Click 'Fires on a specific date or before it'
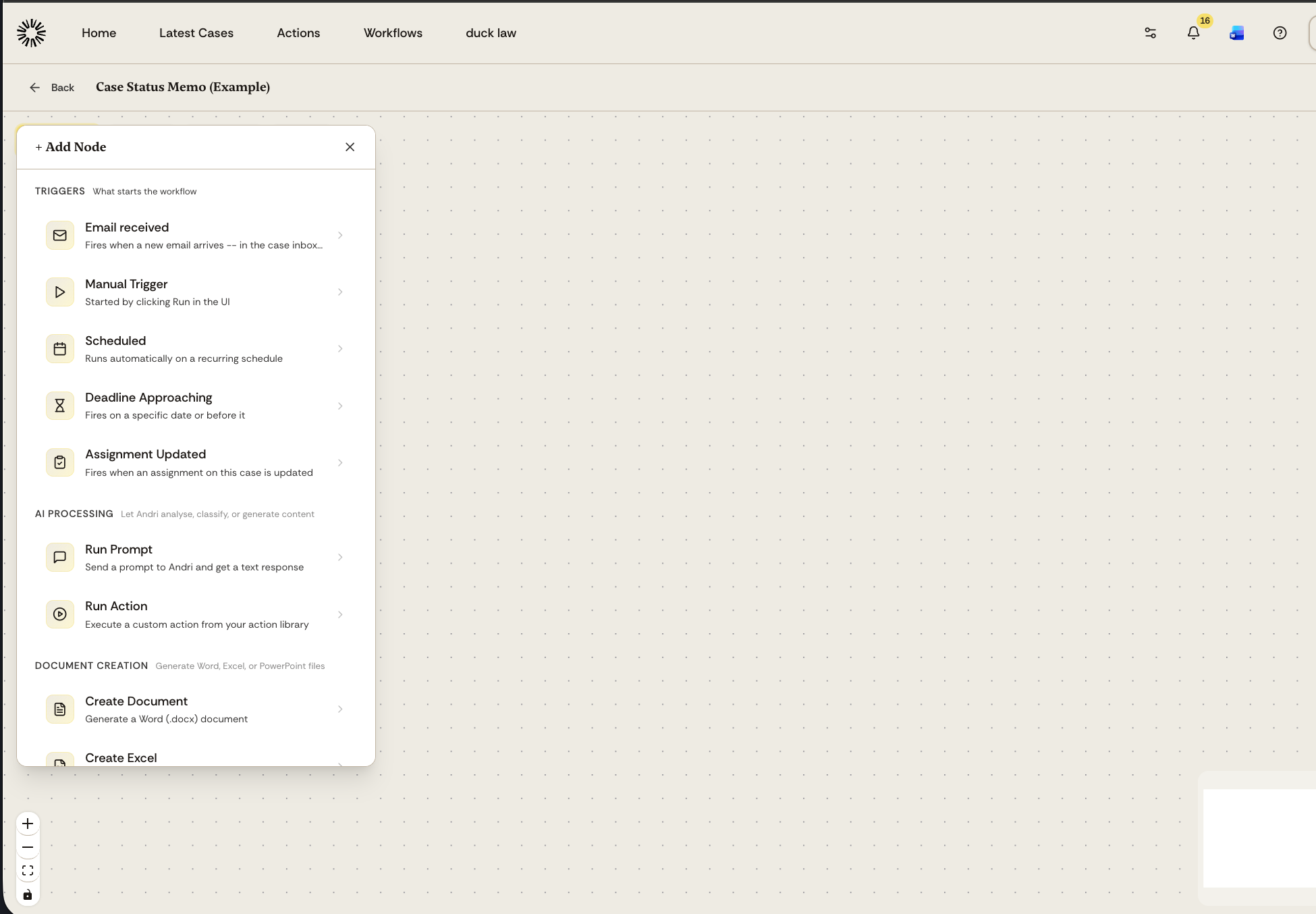1316x914 pixels. point(165,415)
